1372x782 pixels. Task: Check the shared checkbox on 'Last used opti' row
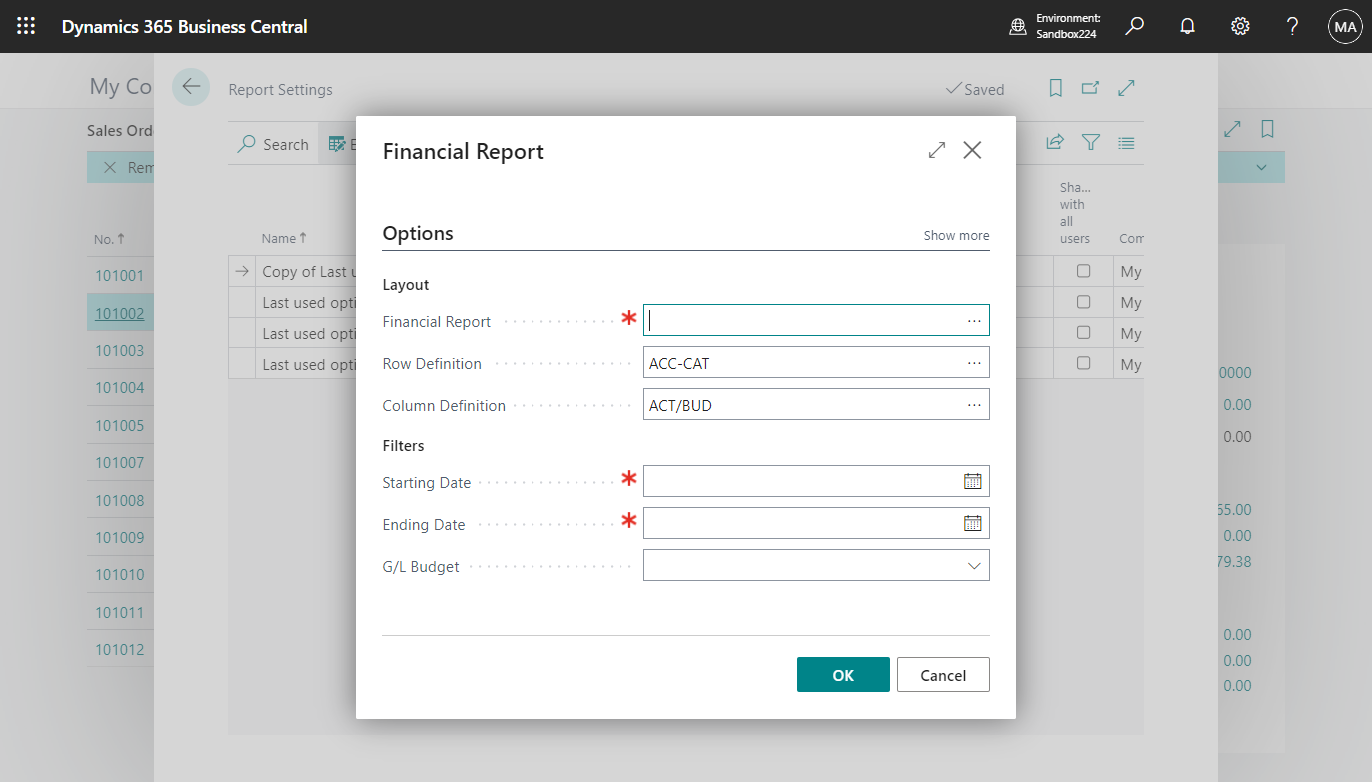(x=1084, y=302)
